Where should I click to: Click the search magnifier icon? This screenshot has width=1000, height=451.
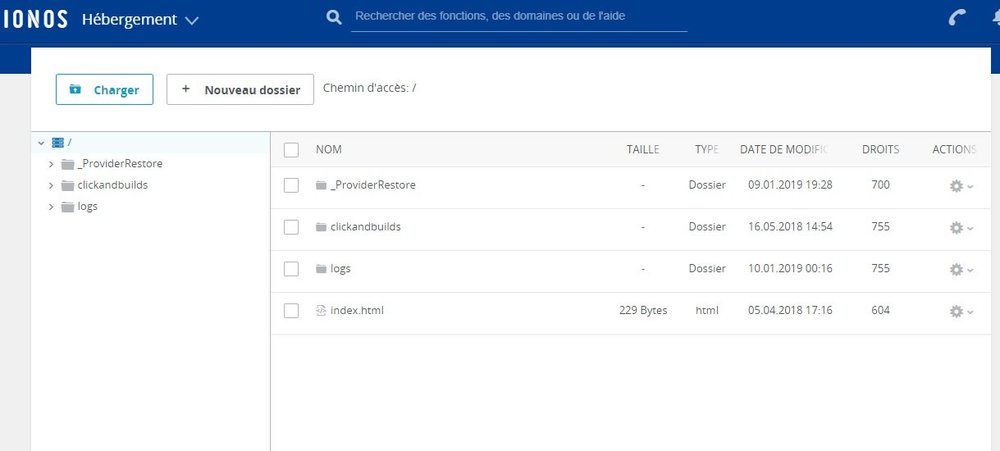point(334,17)
